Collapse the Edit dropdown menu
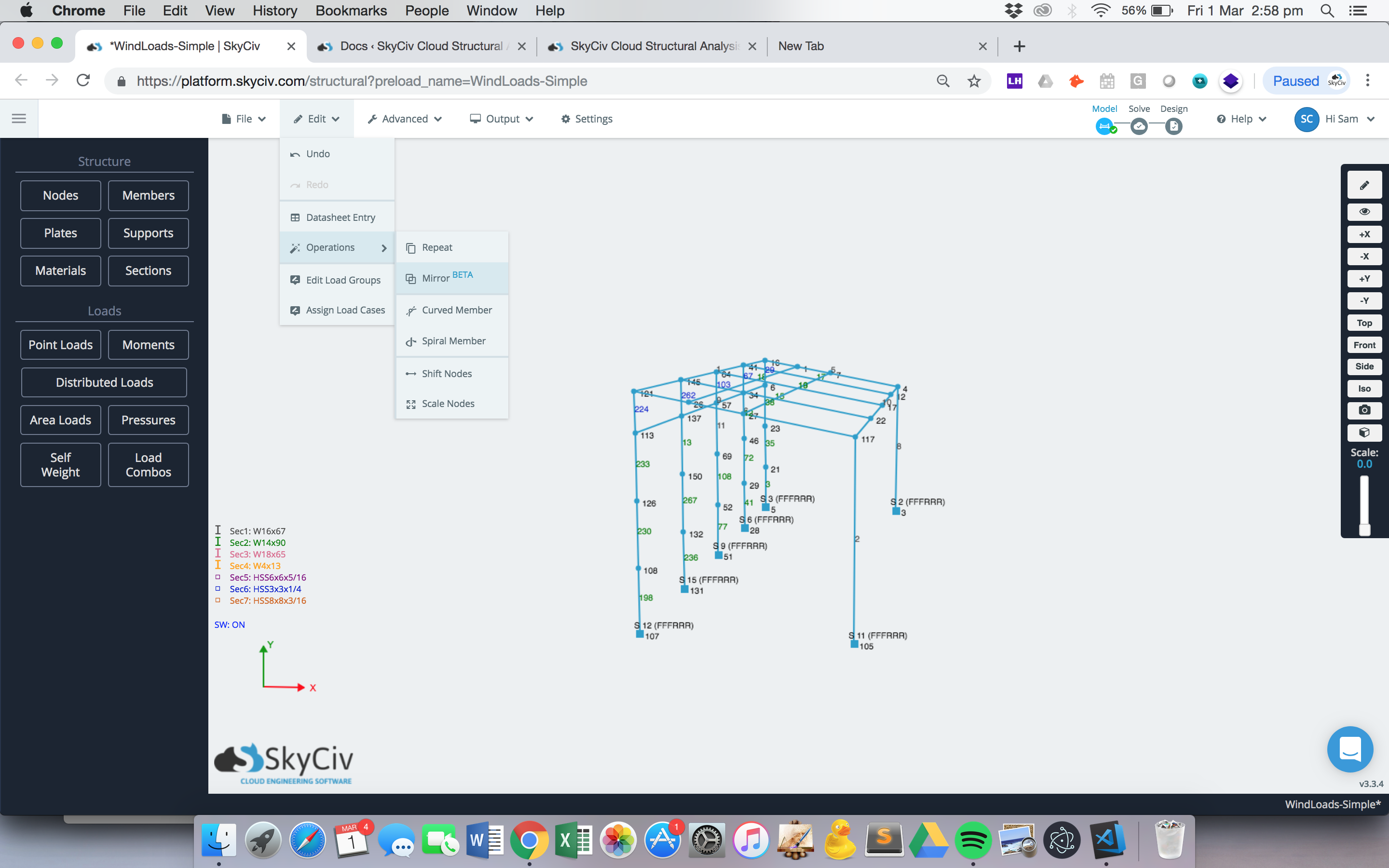The image size is (1389, 868). pos(316,119)
